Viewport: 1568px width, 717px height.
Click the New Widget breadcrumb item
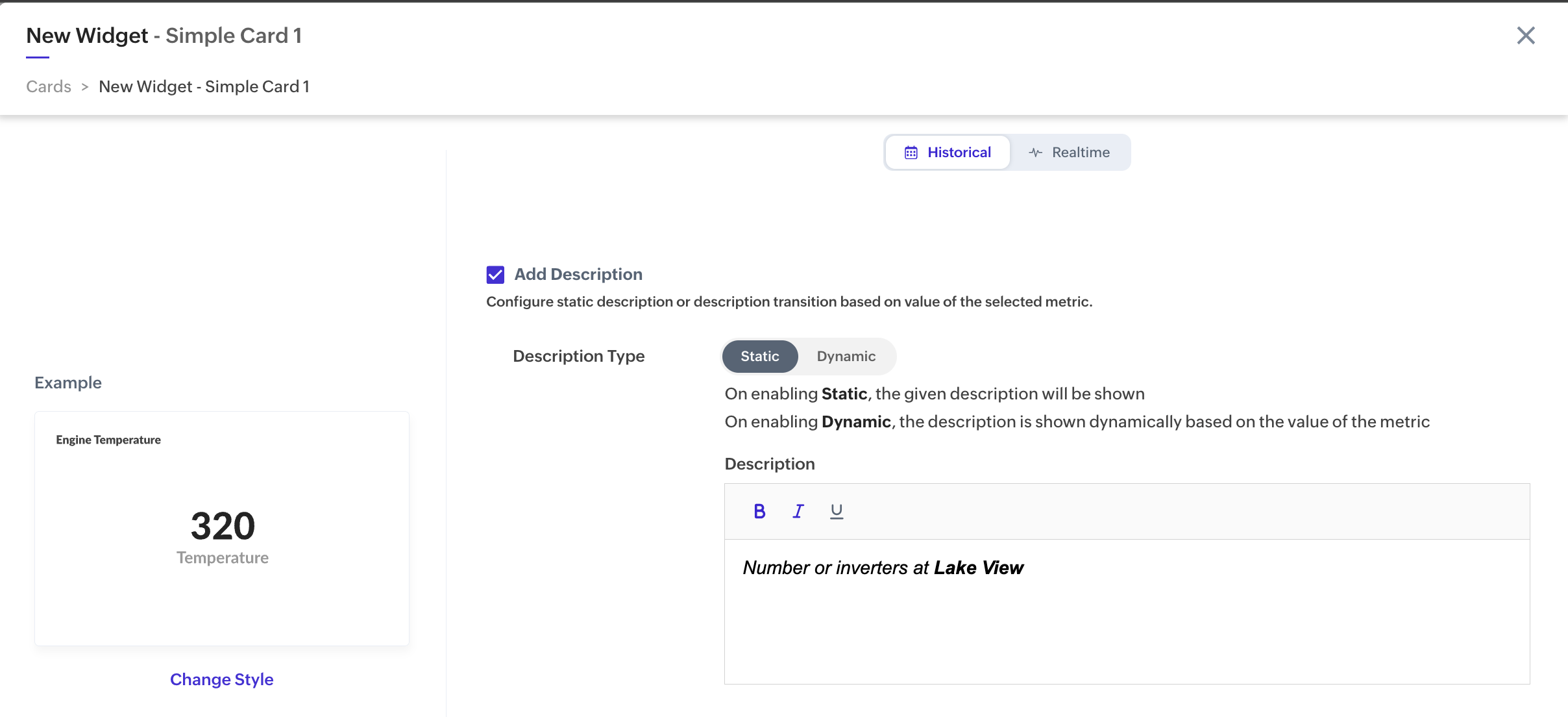[x=204, y=86]
